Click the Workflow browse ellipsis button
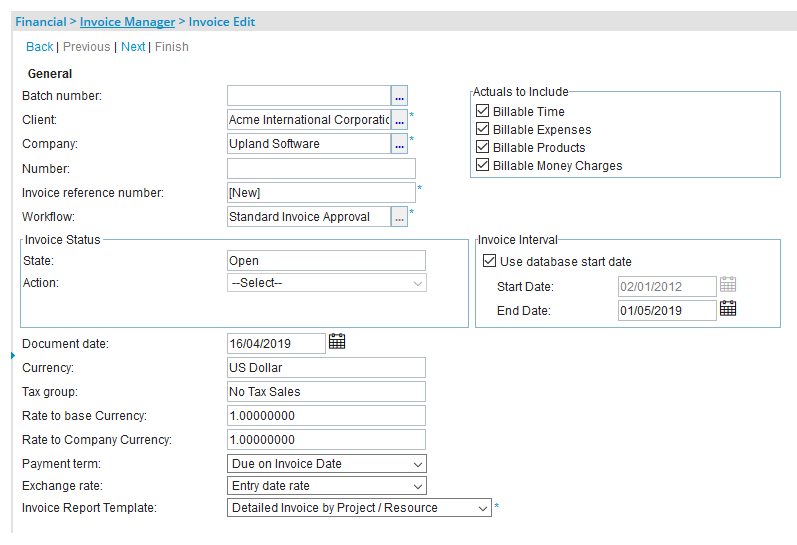Screen dimensions: 797x545 (399, 217)
